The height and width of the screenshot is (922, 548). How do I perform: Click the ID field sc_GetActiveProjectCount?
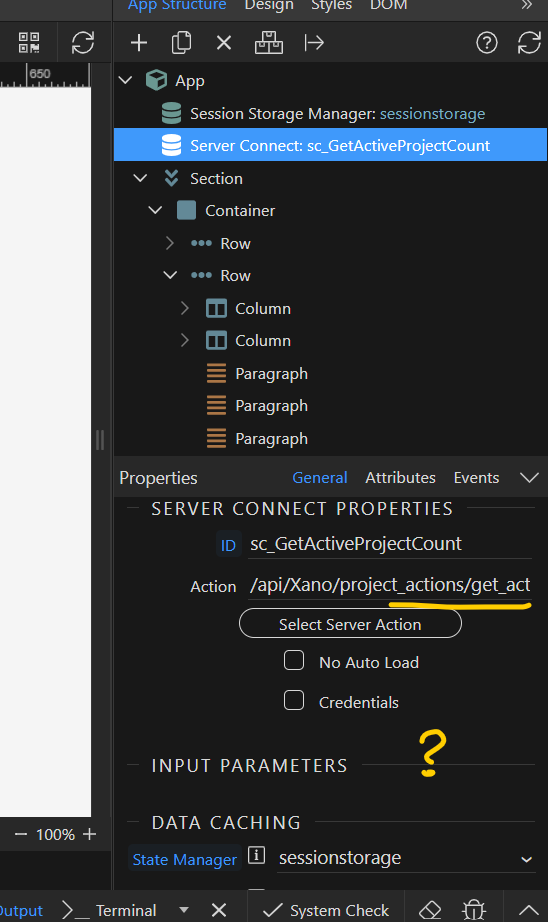click(x=390, y=543)
